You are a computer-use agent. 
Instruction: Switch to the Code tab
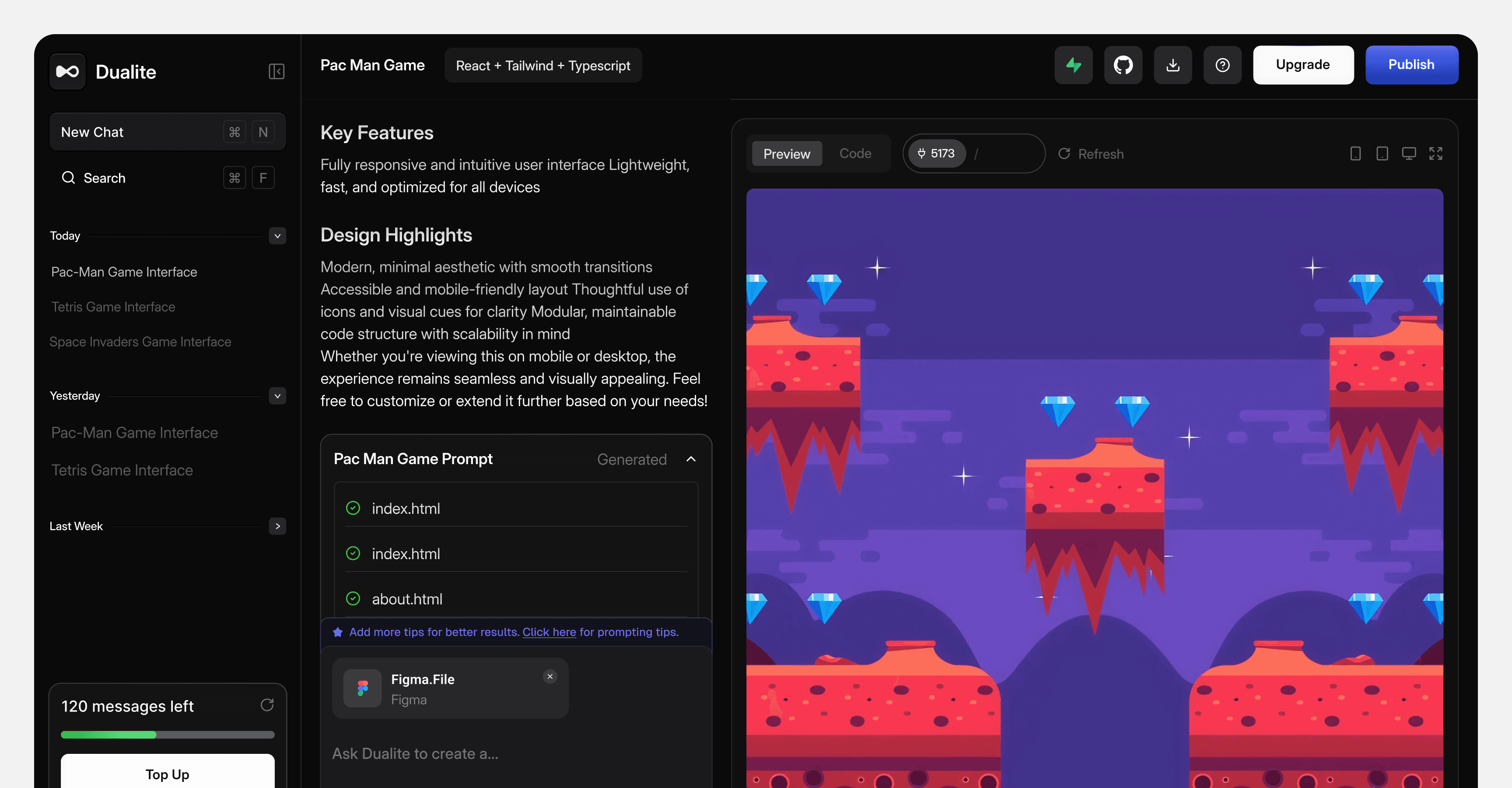pyautogui.click(x=854, y=154)
